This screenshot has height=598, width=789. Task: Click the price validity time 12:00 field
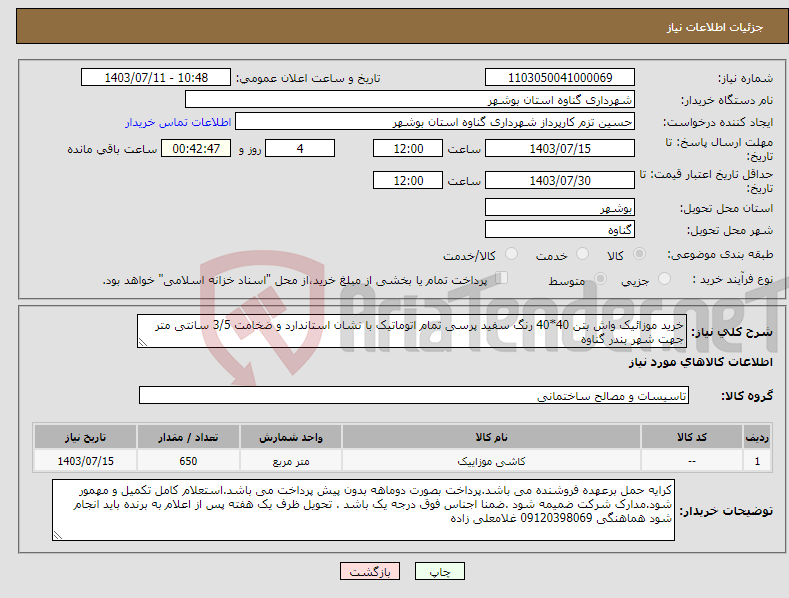(408, 180)
